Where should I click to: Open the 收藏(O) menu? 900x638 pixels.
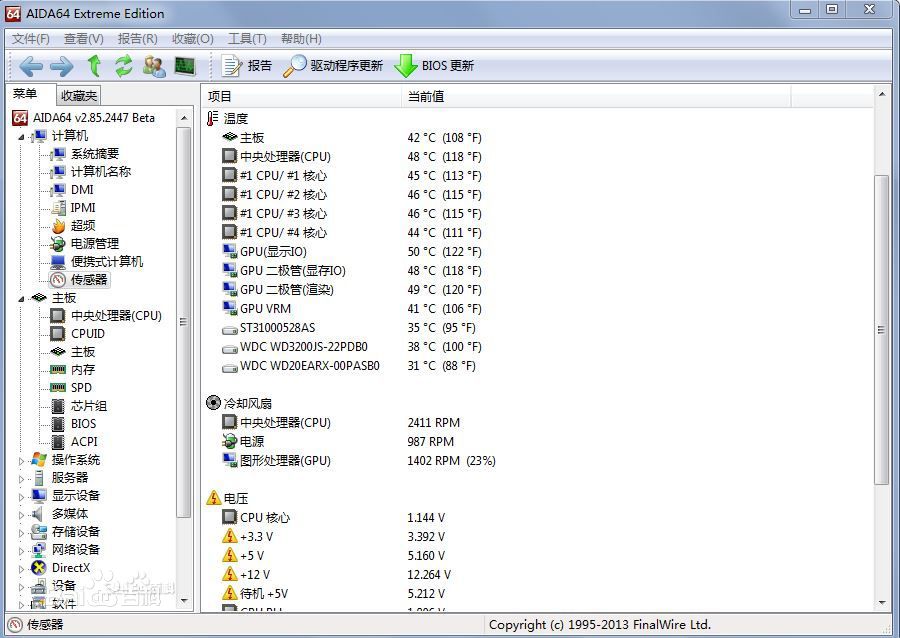(192, 38)
